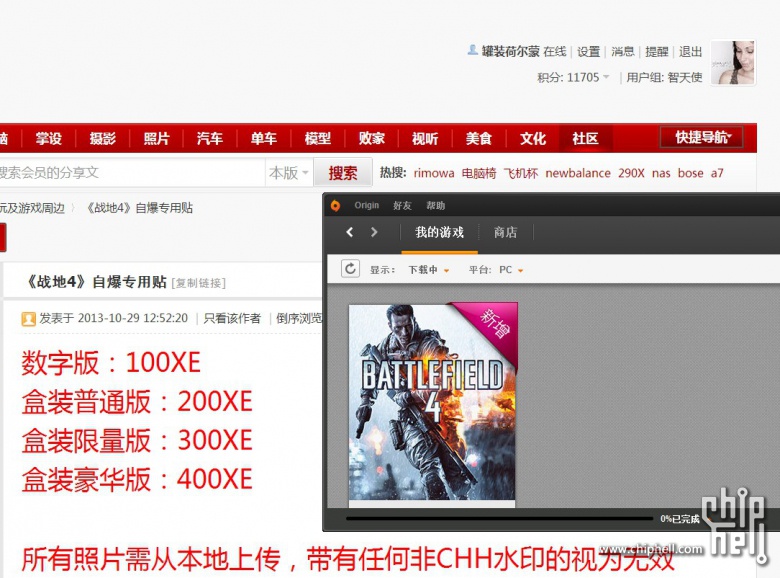Click the Origin logo icon
The width and height of the screenshot is (780, 578).
coord(336,205)
